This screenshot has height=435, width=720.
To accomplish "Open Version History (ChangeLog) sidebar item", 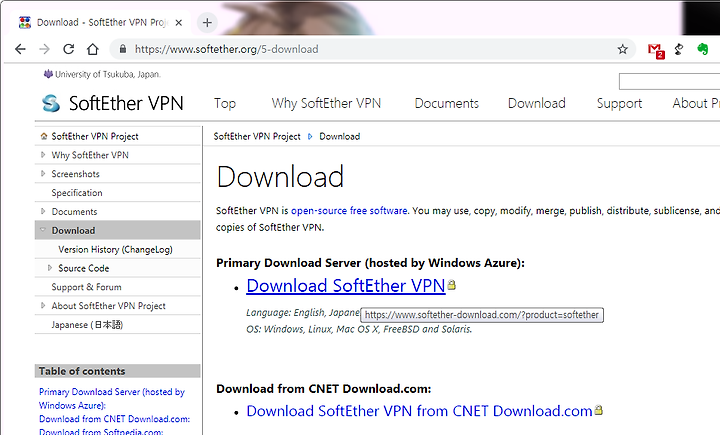I will 115,249.
